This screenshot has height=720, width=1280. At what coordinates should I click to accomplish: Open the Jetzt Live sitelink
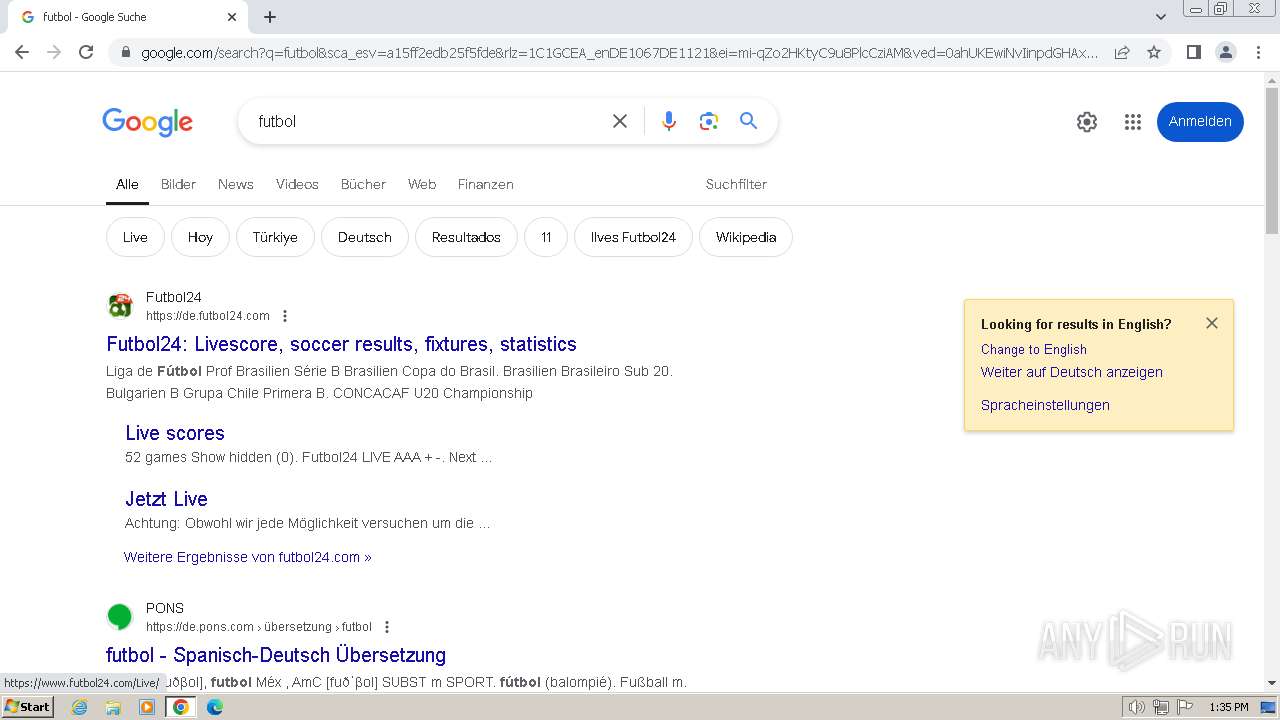pyautogui.click(x=166, y=499)
